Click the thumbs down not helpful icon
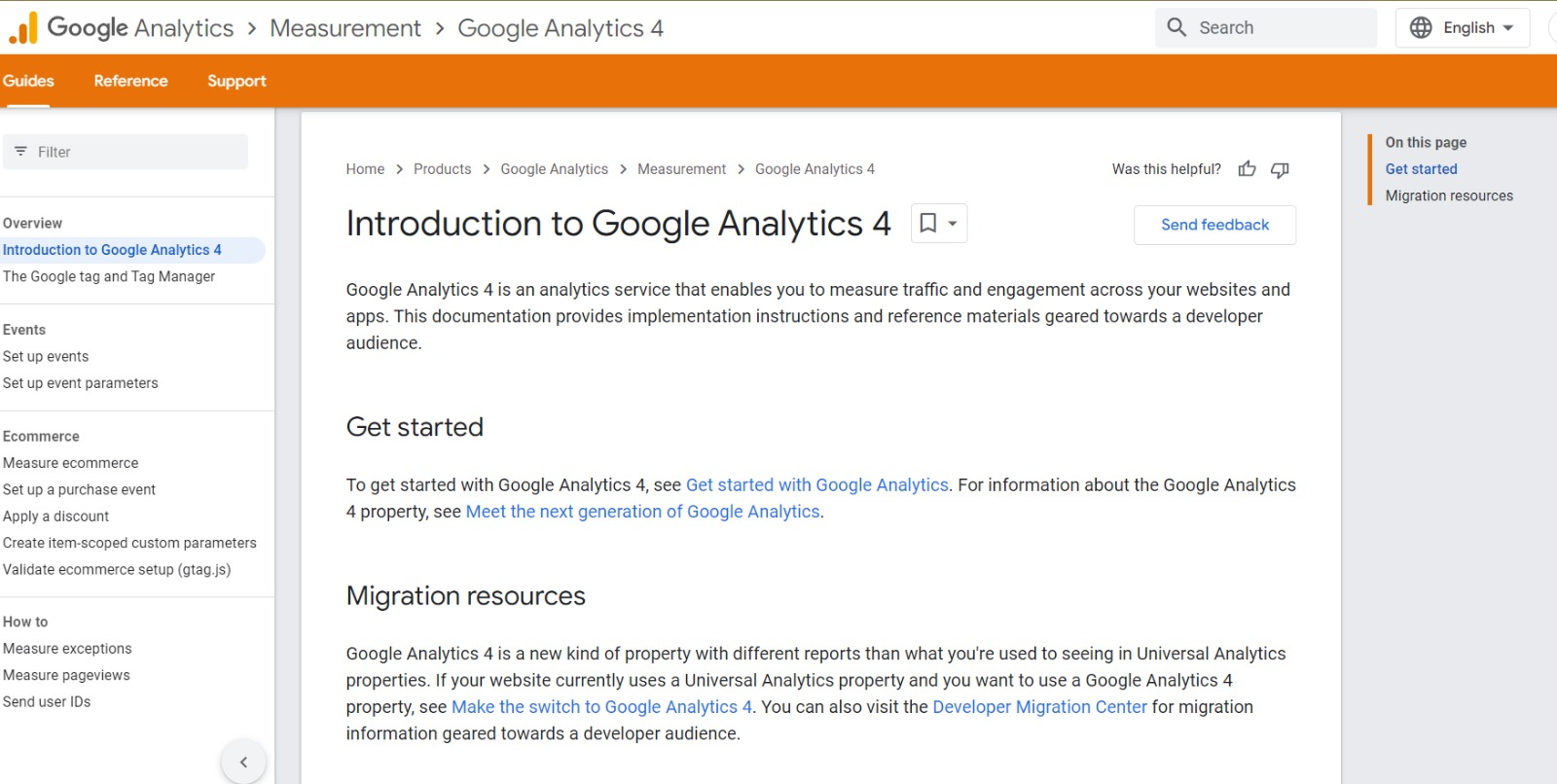Image resolution: width=1557 pixels, height=784 pixels. (x=1280, y=169)
